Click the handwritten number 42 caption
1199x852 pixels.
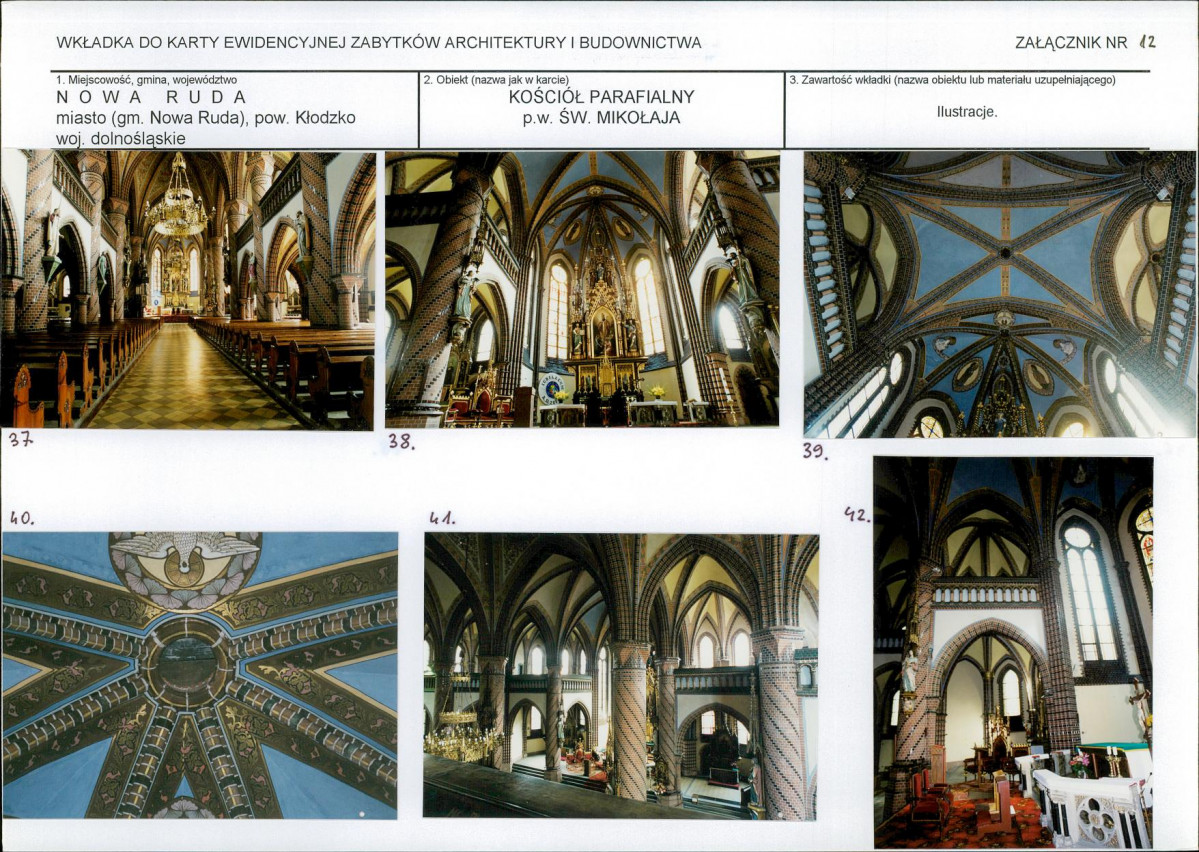click(856, 514)
